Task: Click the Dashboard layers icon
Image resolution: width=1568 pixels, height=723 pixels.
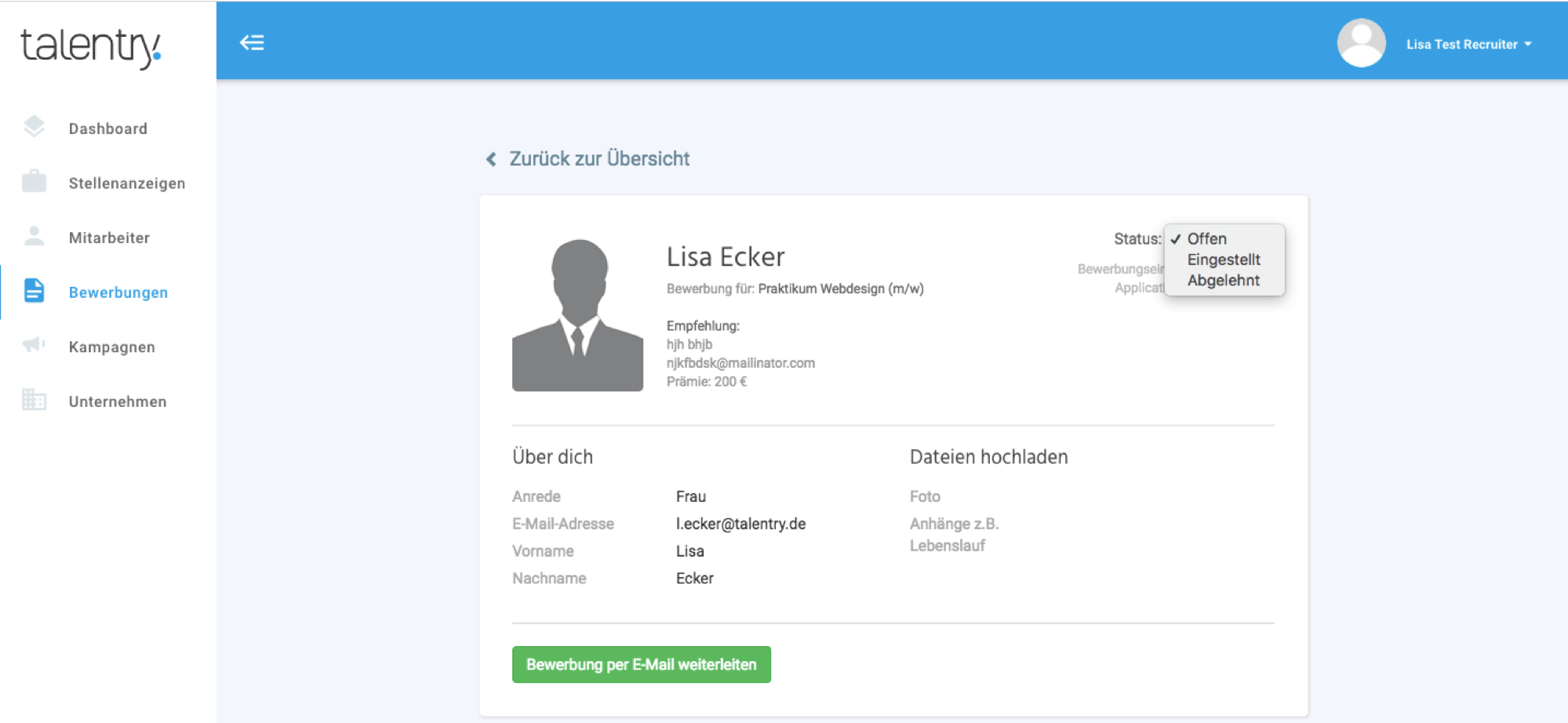Action: coord(34,127)
